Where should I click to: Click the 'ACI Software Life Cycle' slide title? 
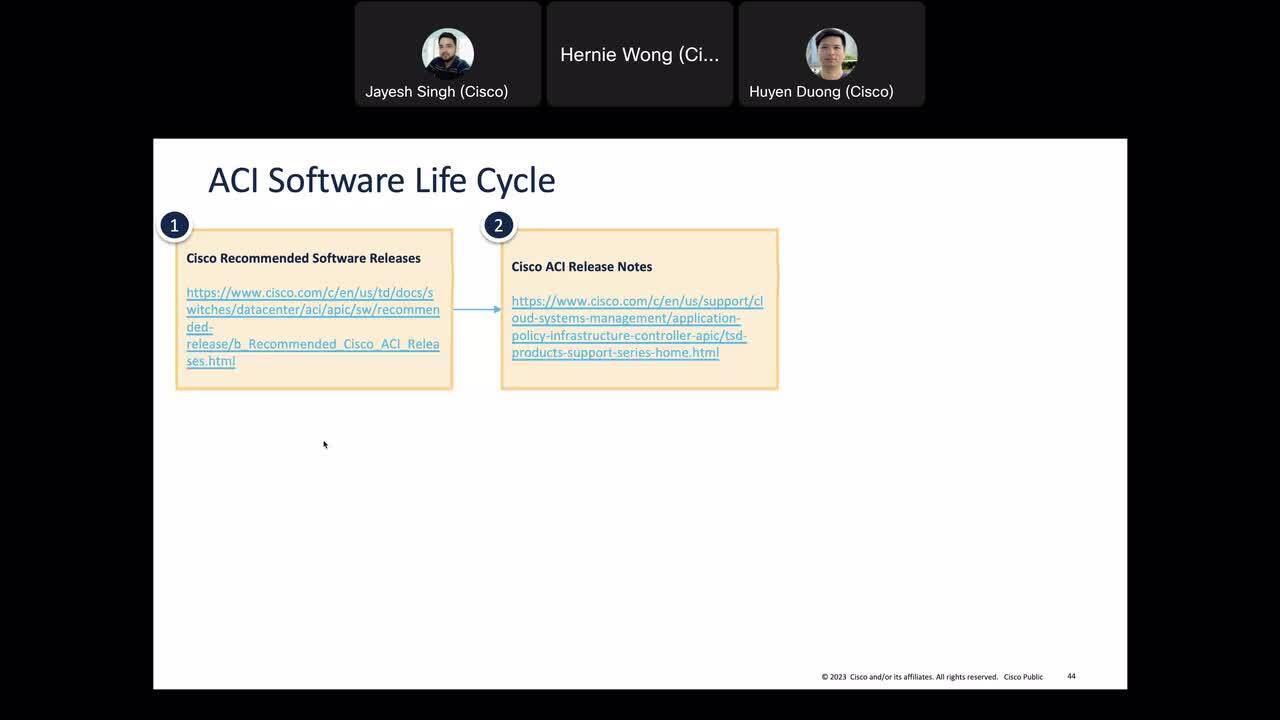coord(381,180)
